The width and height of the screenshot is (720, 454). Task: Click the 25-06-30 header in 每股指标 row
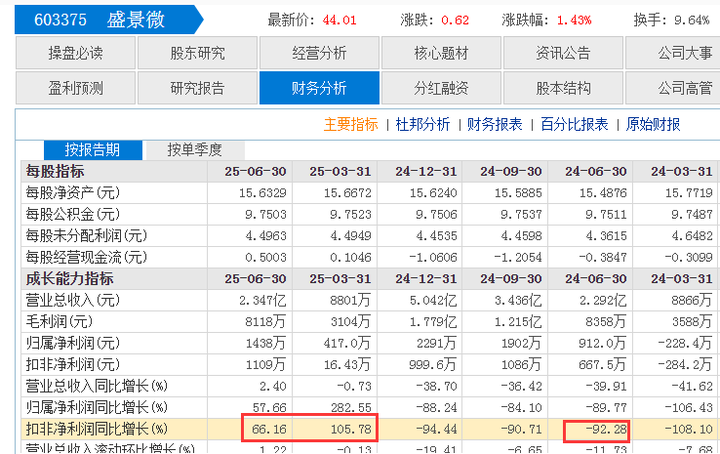coord(255,172)
